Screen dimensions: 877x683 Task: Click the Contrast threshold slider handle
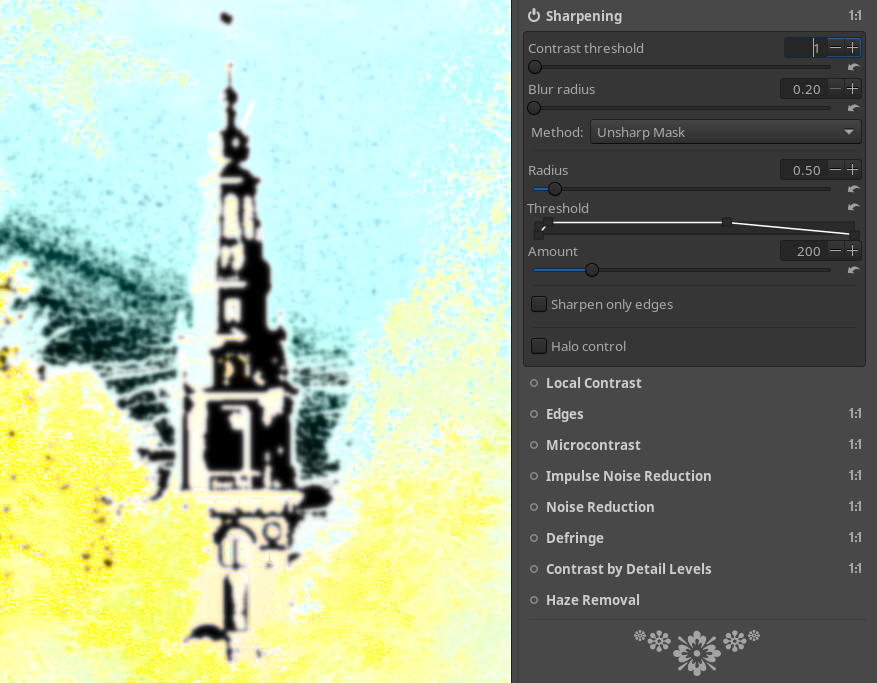pyautogui.click(x=535, y=67)
